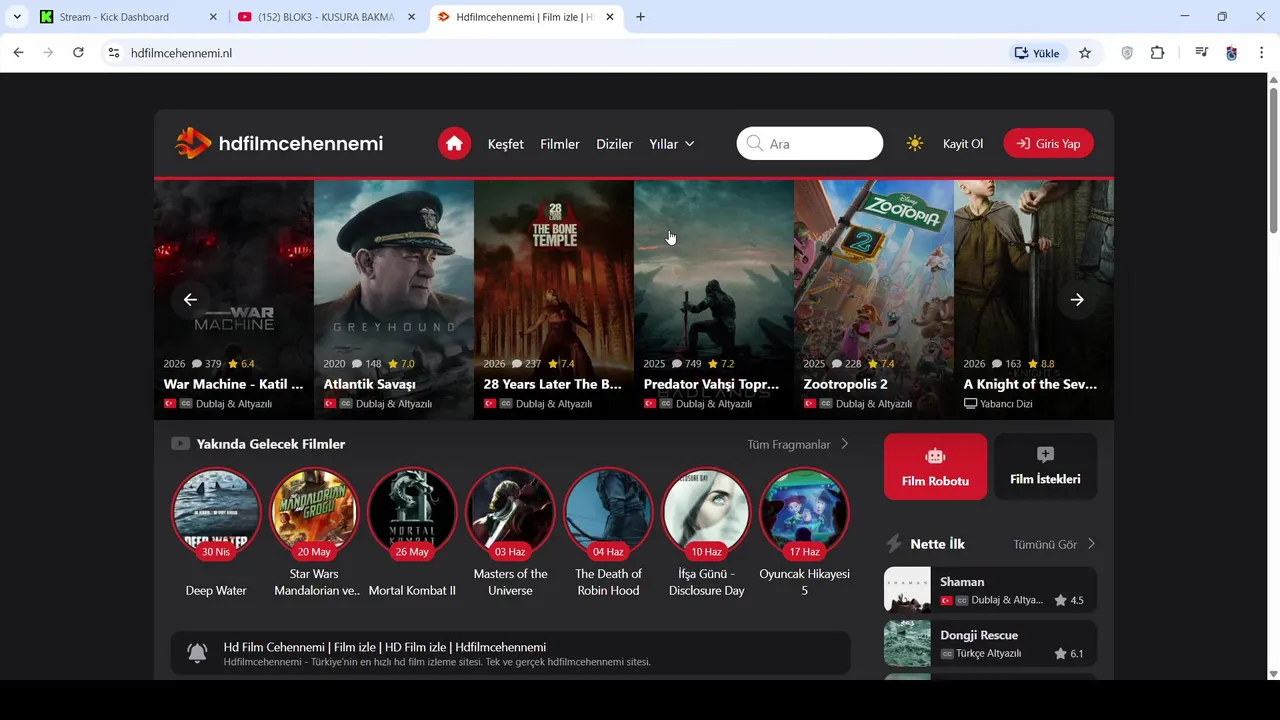Bookmark this page with star icon
Image resolution: width=1280 pixels, height=720 pixels.
click(1085, 53)
